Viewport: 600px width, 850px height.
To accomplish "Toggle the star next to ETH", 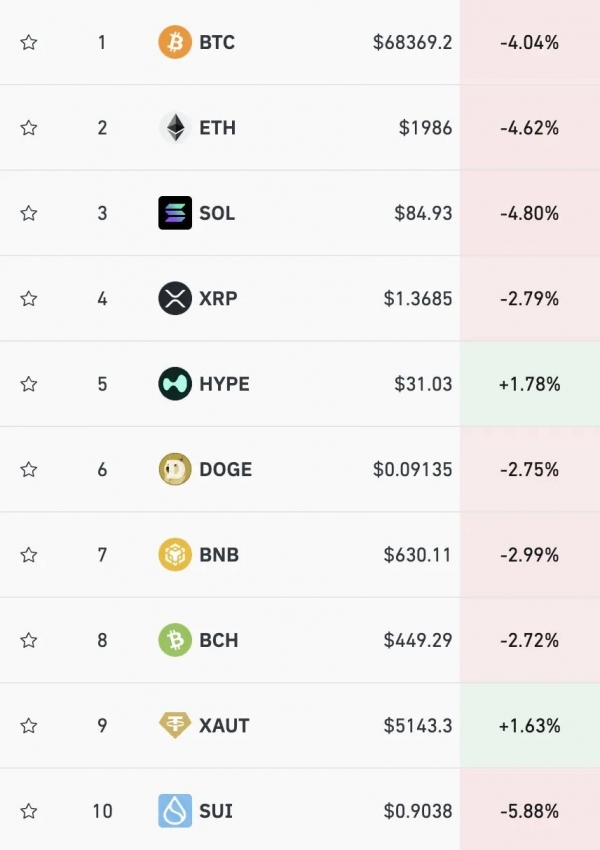I will pos(29,128).
